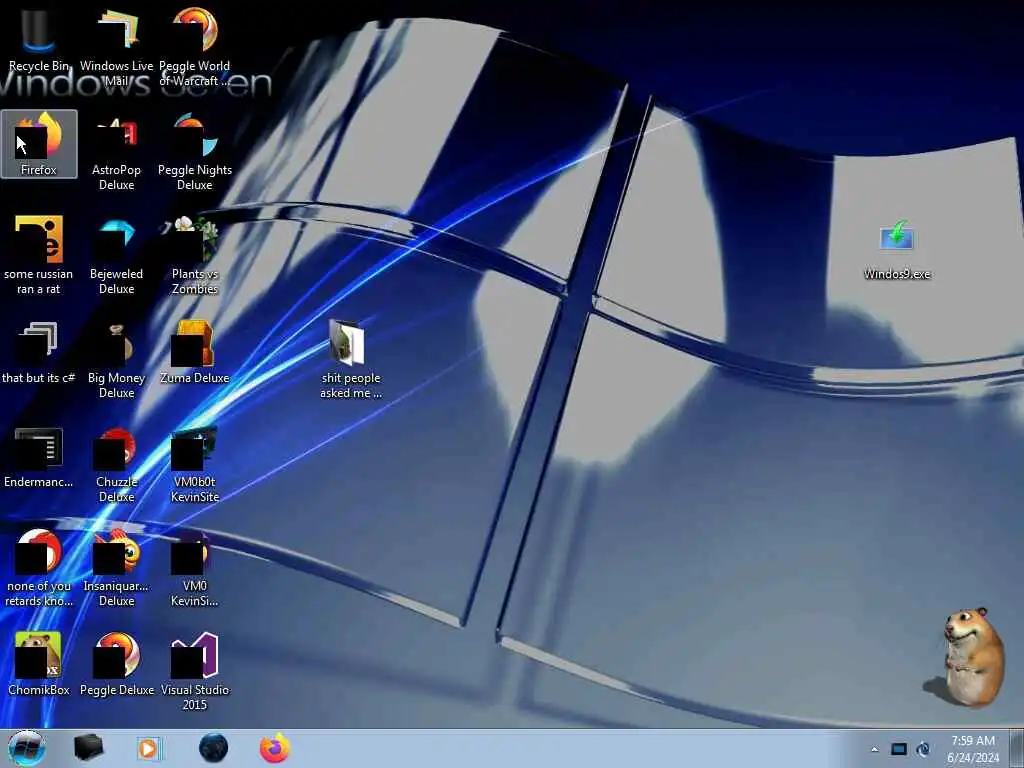Click the AstroPop Deluxe icon
The image size is (1024, 768).
[x=116, y=152]
